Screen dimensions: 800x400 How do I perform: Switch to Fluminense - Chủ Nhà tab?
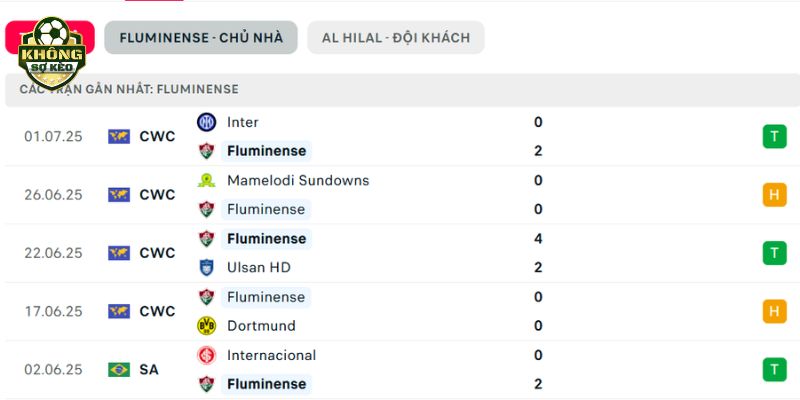pyautogui.click(x=201, y=37)
